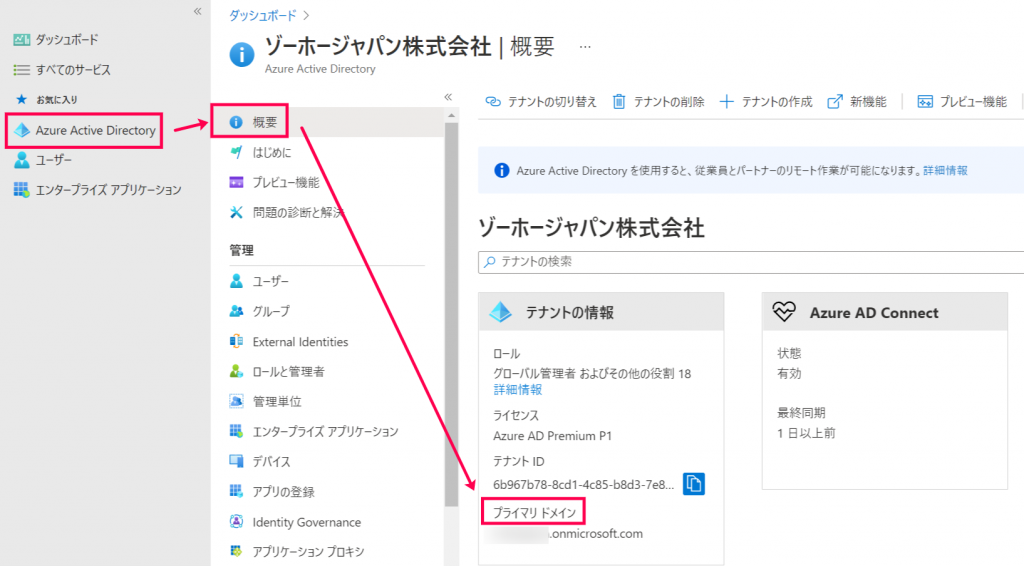
Task: Open the more options ellipsis beside 概要 title
Action: pos(585,47)
